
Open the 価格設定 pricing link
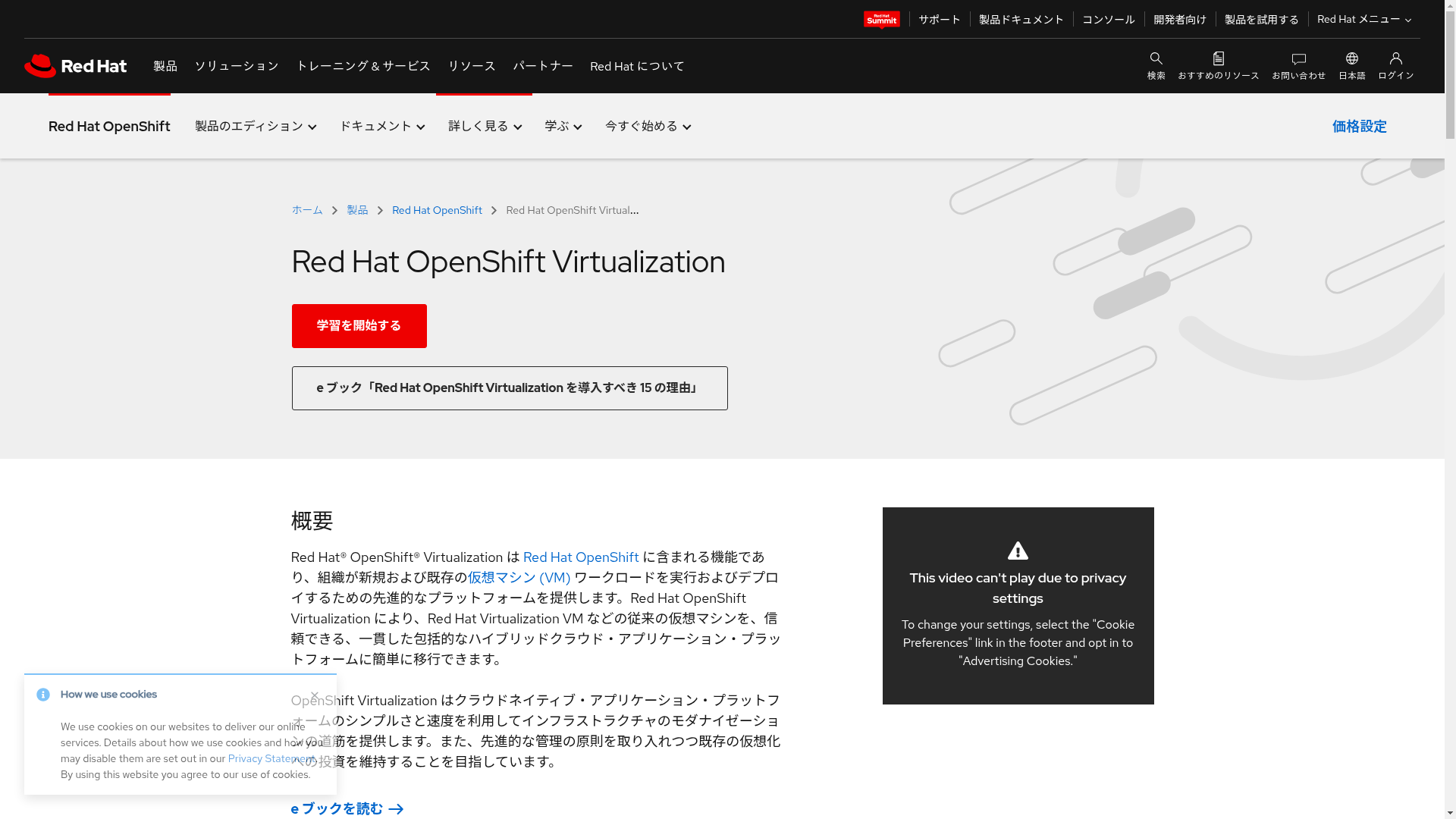point(1359,127)
